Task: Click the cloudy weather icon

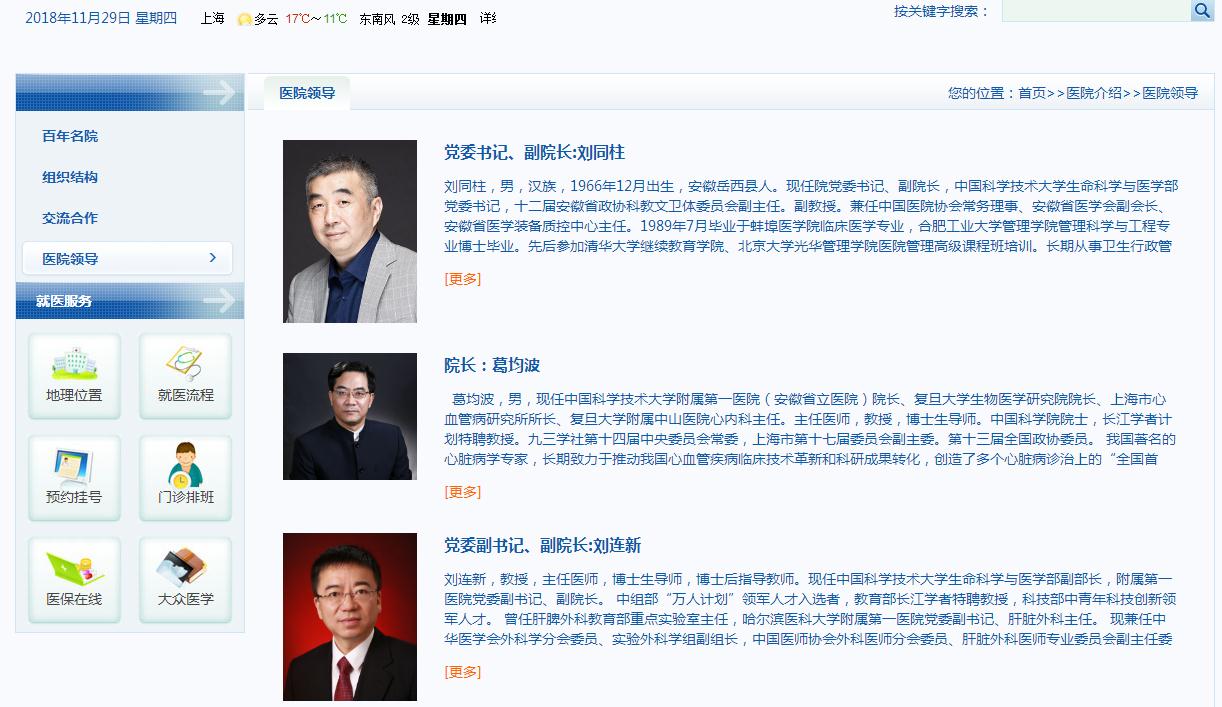Action: point(244,19)
